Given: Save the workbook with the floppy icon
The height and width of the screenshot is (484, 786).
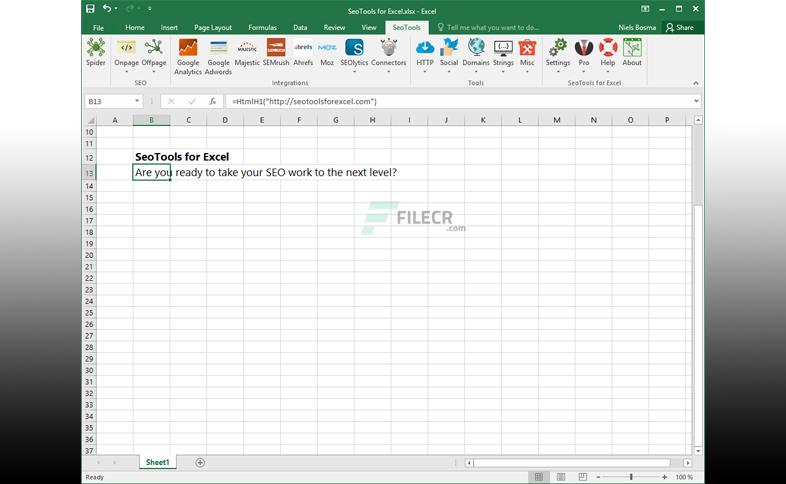Looking at the screenshot, I should point(90,9).
